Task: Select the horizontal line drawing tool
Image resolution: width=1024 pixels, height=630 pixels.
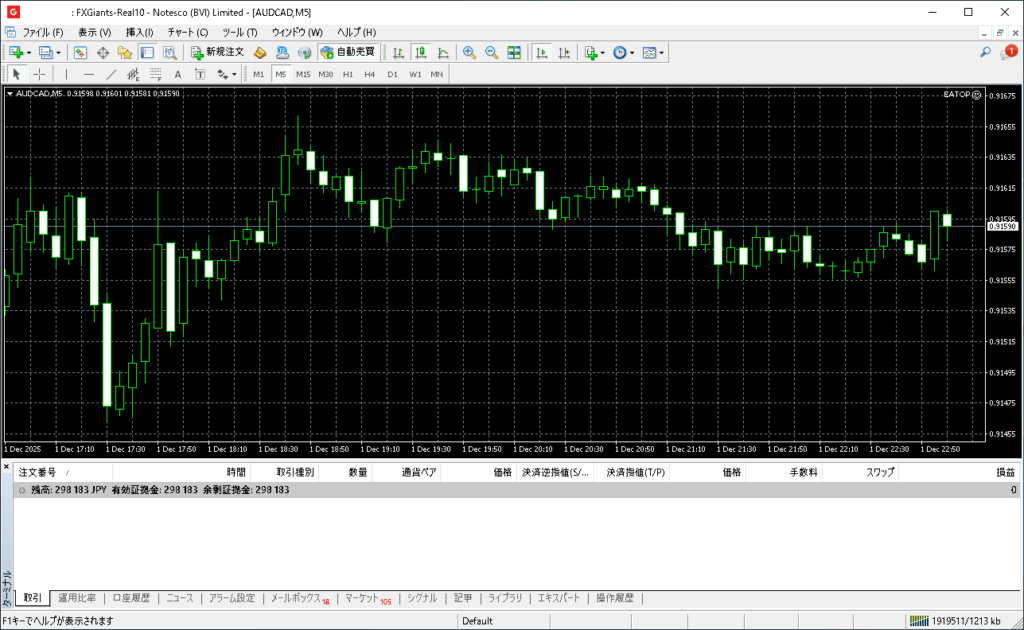Action: coord(89,74)
